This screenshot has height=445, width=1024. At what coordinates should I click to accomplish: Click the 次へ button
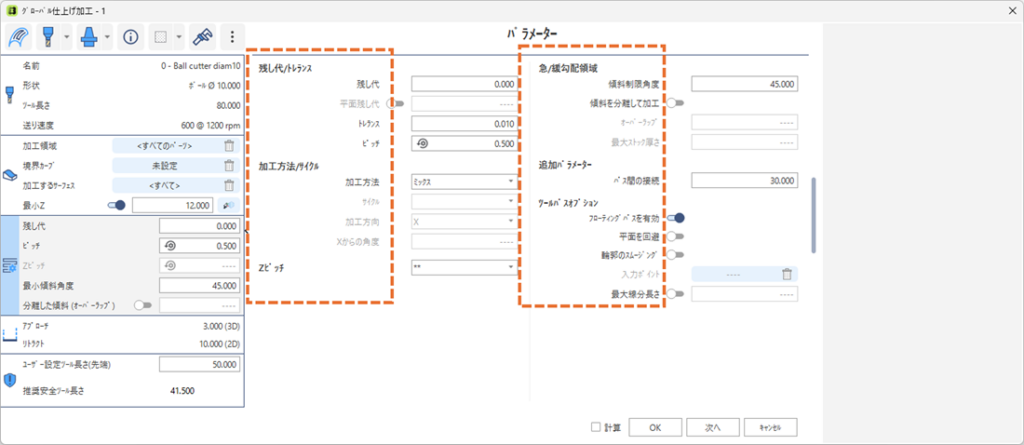coord(712,426)
